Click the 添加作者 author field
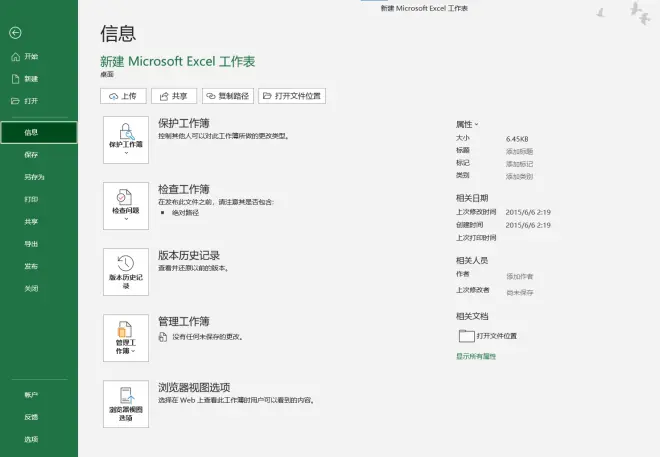660x457 pixels. (x=520, y=276)
